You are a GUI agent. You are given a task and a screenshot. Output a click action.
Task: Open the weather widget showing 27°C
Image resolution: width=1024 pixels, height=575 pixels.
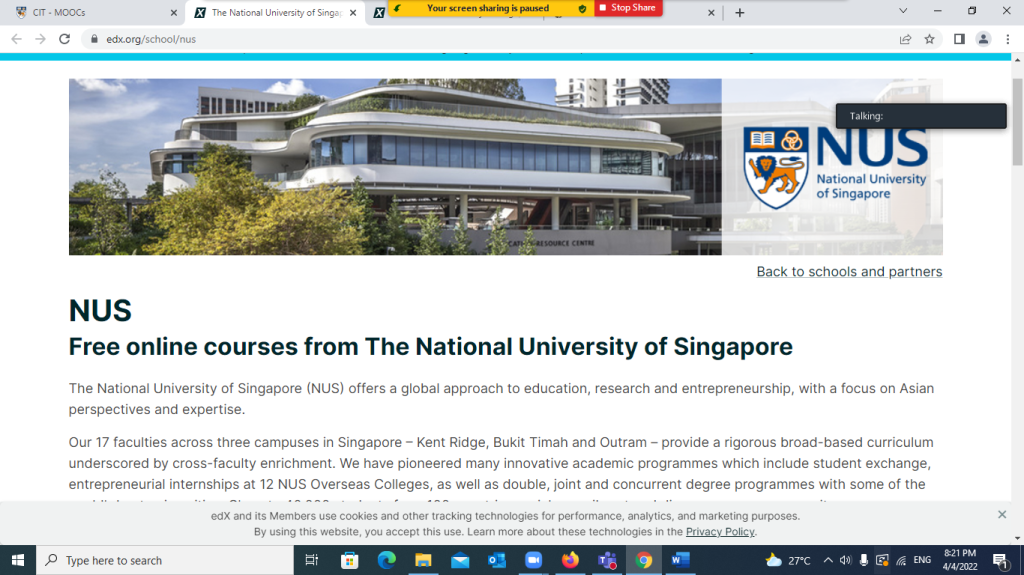click(x=788, y=560)
